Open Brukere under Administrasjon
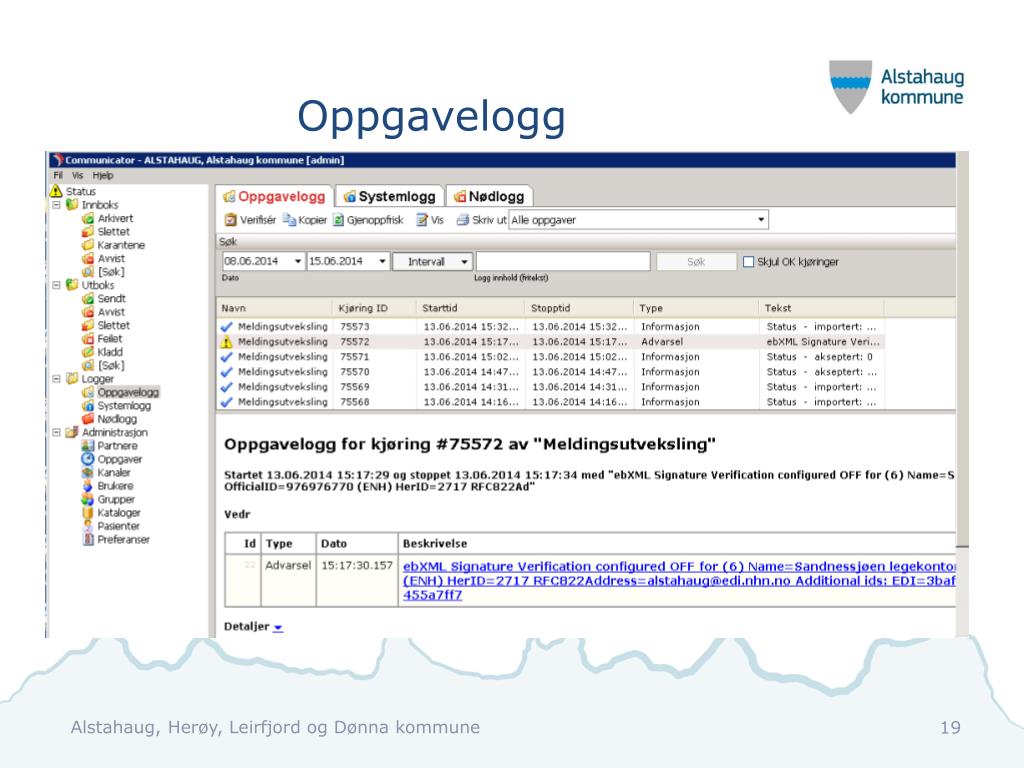 click(107, 486)
